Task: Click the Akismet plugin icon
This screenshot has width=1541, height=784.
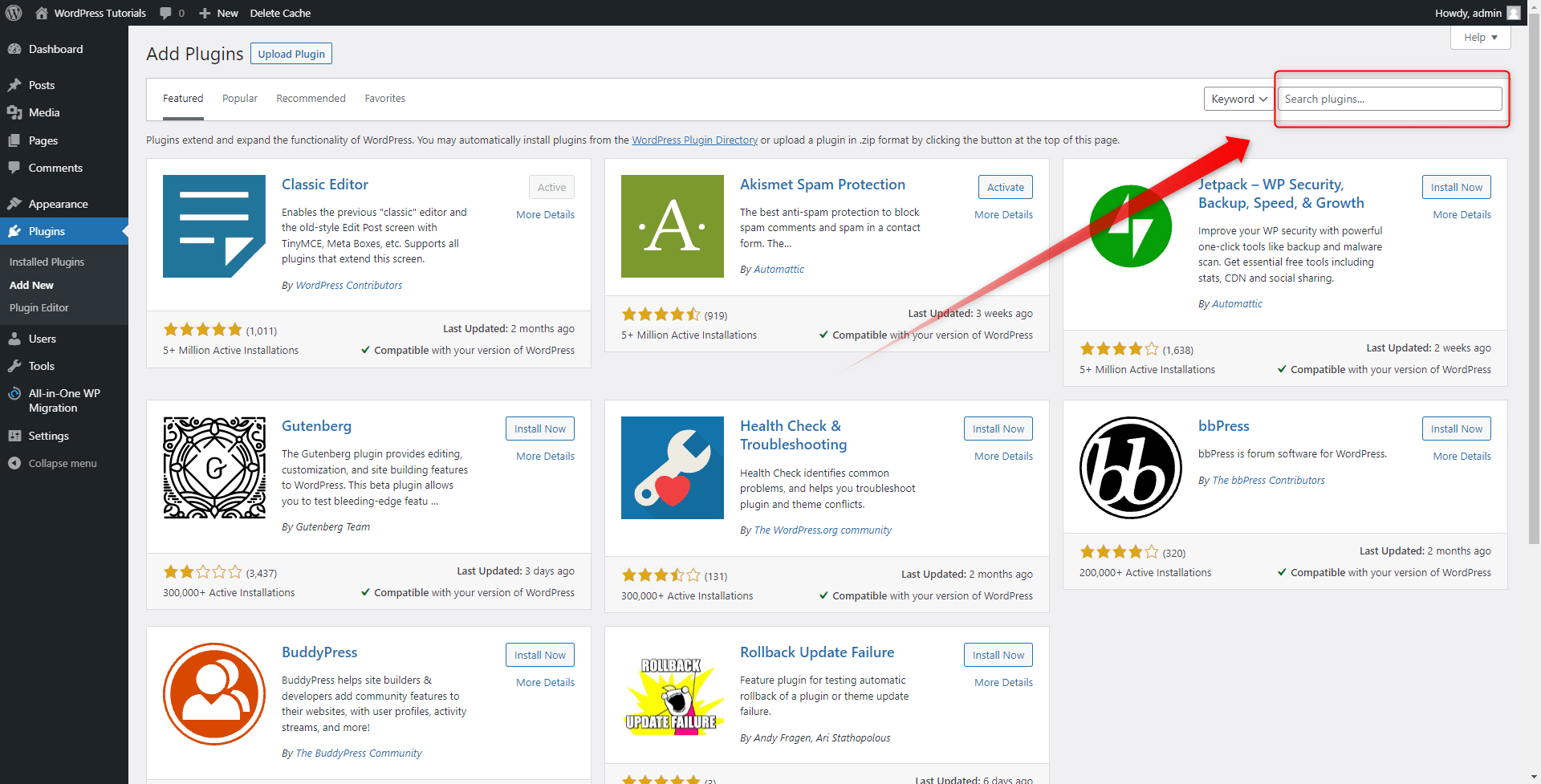Action: click(673, 226)
